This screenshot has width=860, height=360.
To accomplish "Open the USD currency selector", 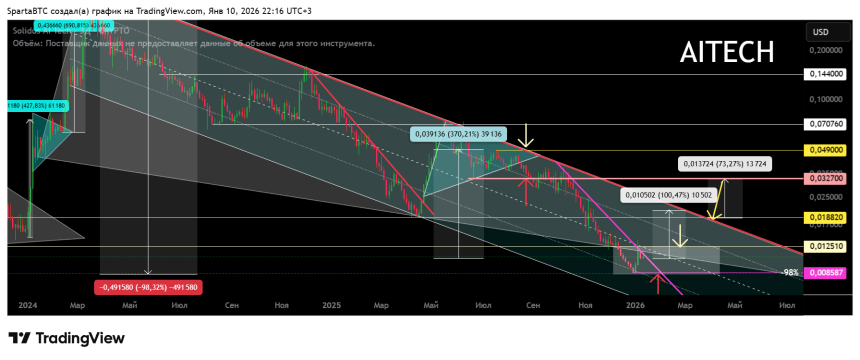I will [x=829, y=32].
